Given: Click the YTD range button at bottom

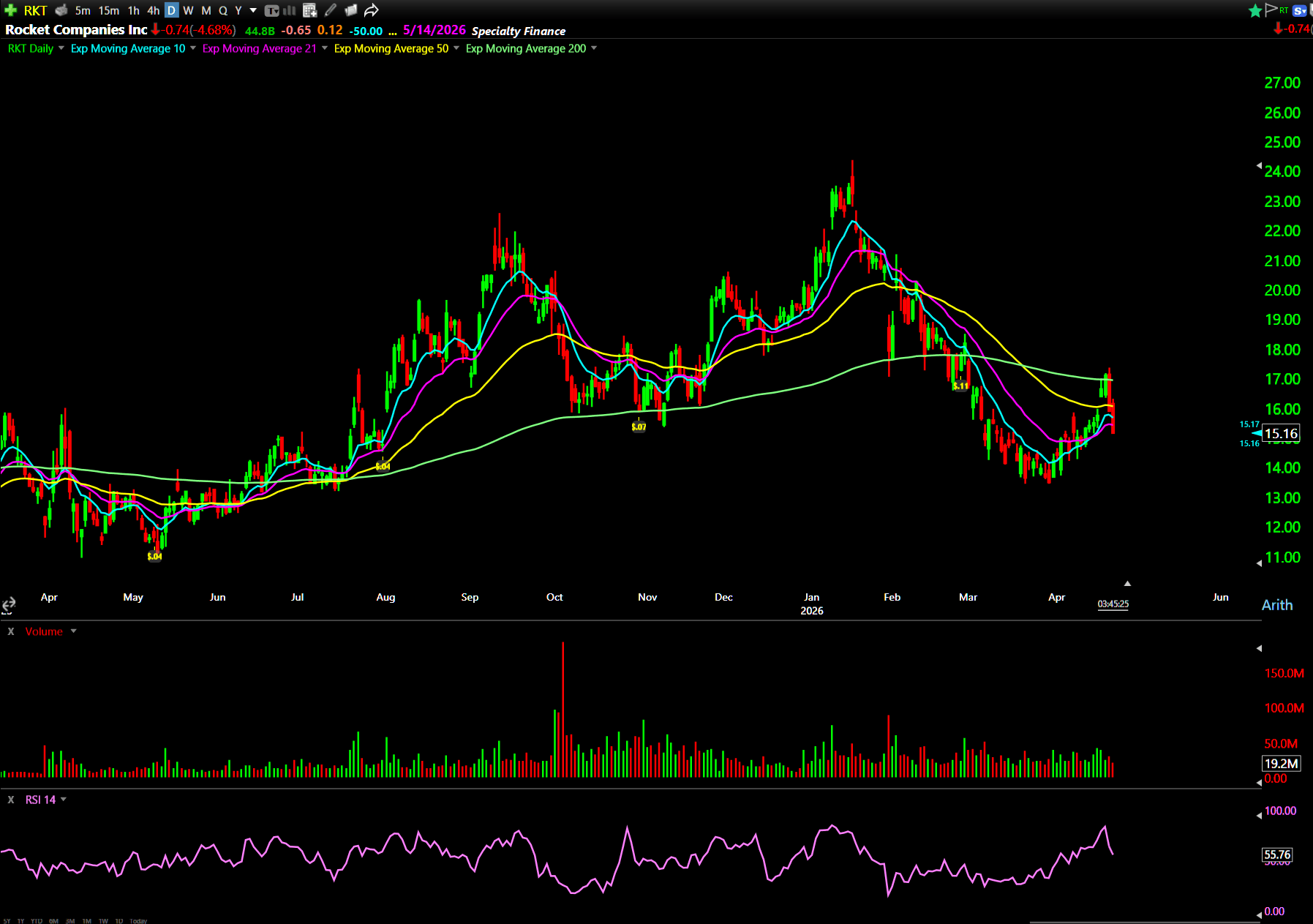Looking at the screenshot, I should click(37, 920).
